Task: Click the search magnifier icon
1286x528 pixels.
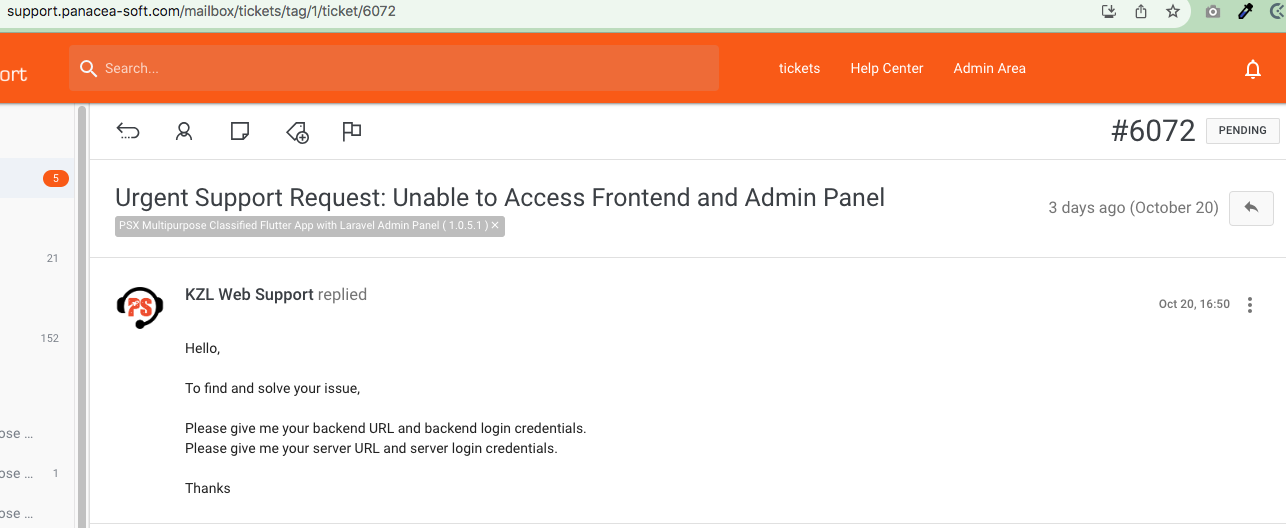Action: tap(88, 68)
